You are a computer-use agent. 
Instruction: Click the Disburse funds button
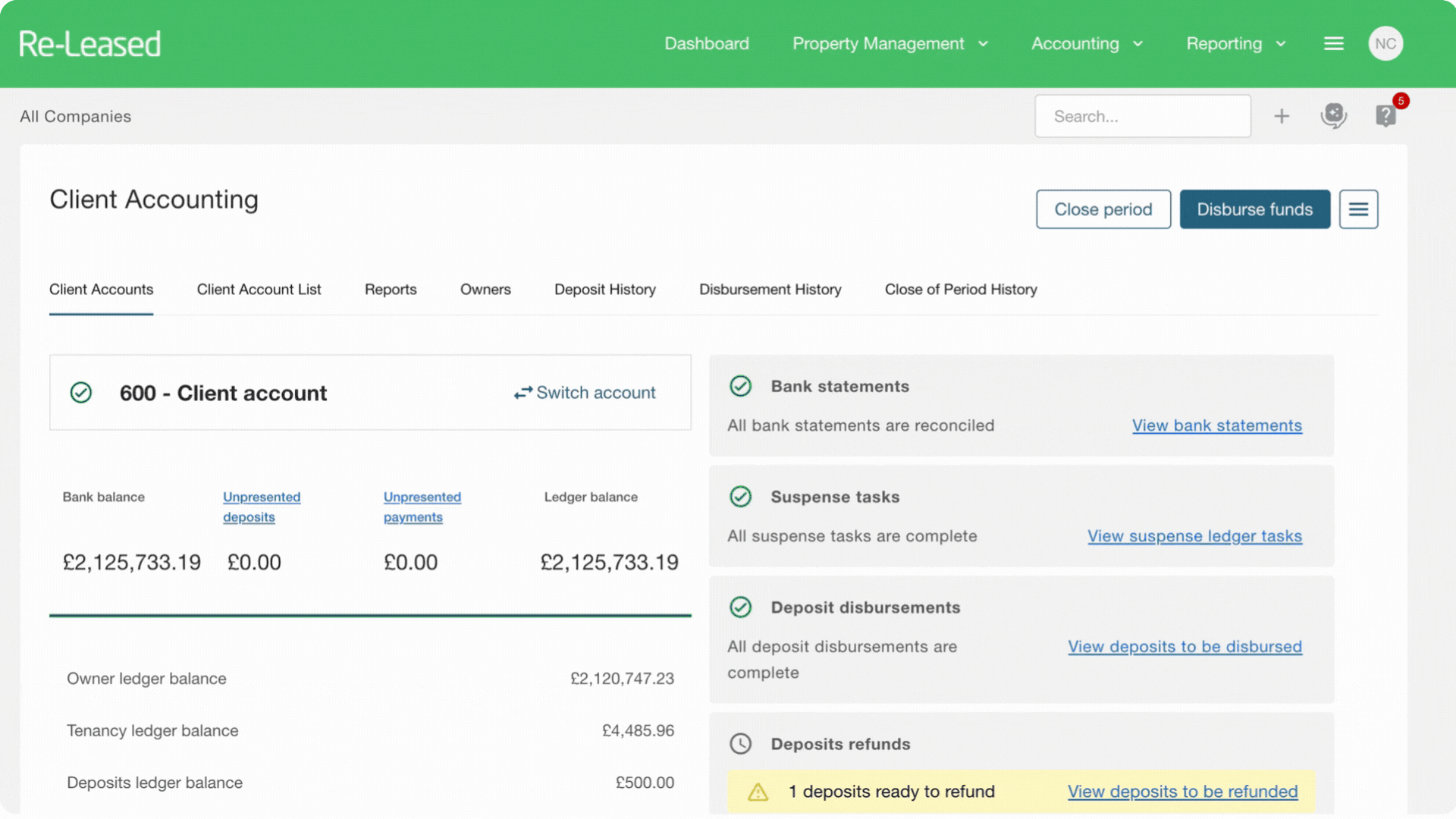1254,209
